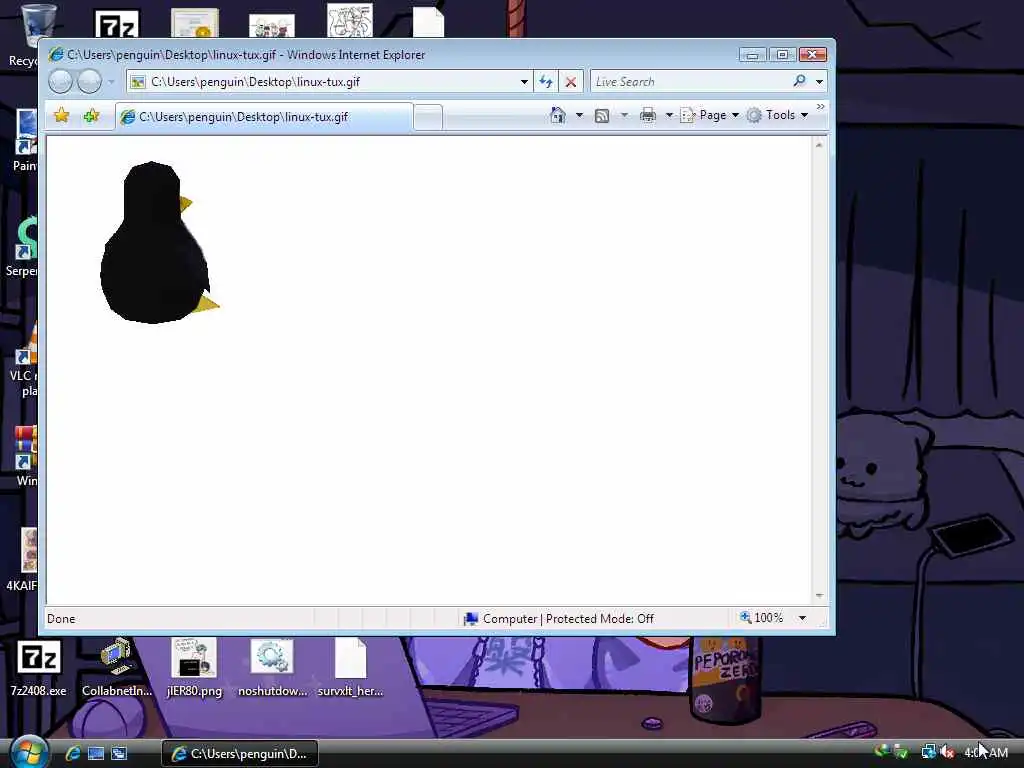
Task: Click the vertical scrollbar up arrow
Action: pos(819,145)
